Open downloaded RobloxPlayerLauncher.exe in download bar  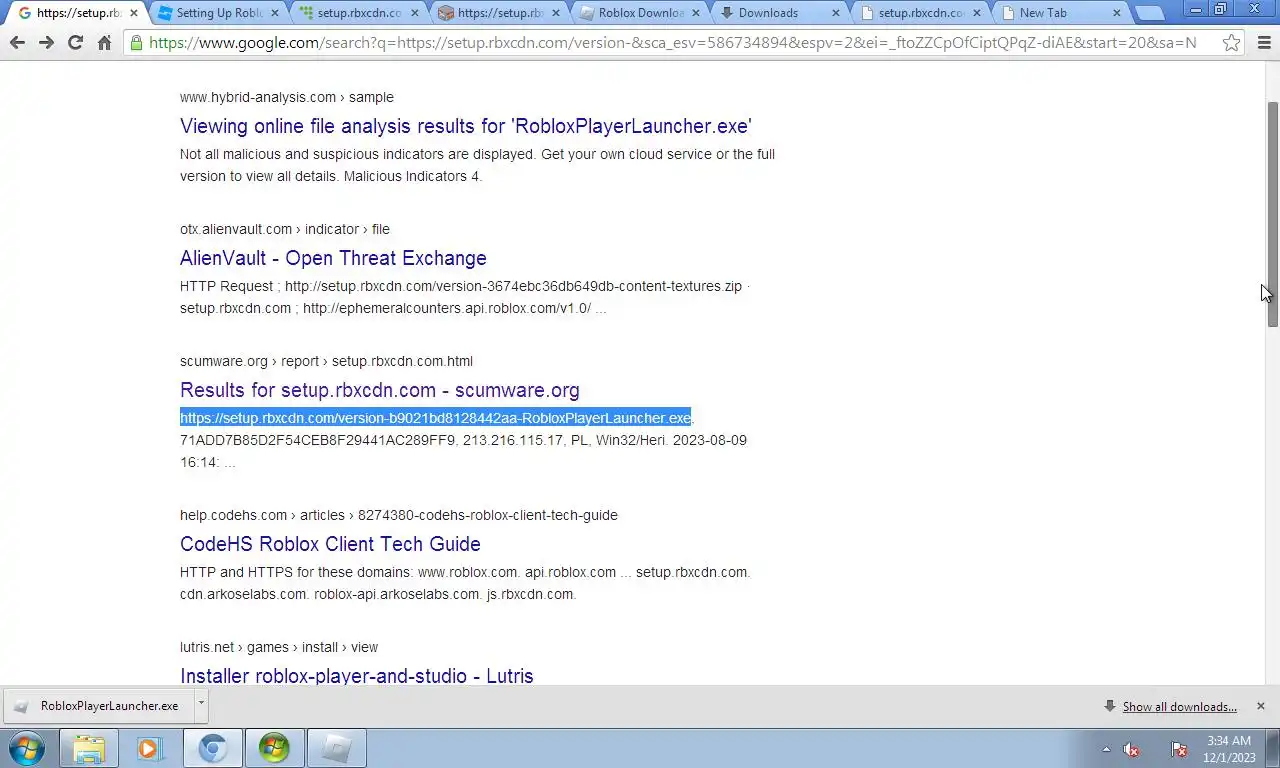tap(98, 706)
